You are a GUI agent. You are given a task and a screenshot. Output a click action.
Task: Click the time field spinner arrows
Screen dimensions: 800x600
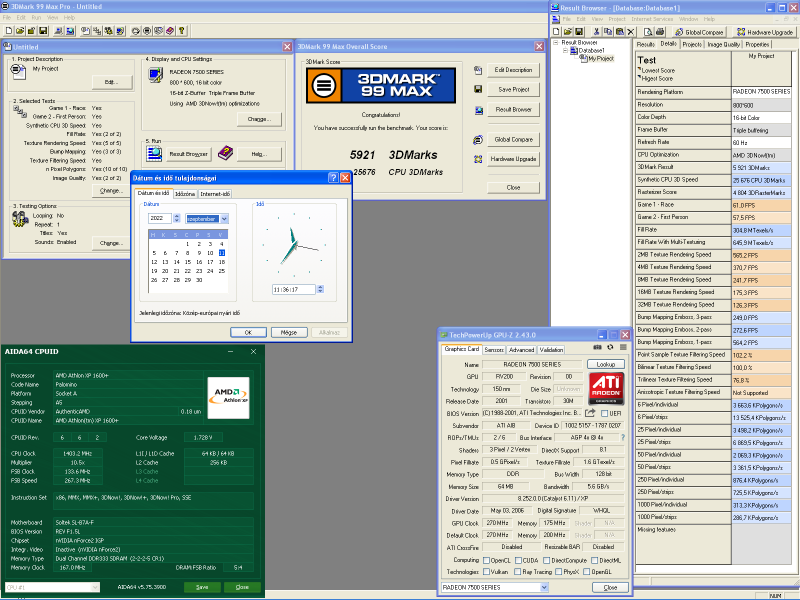point(320,289)
